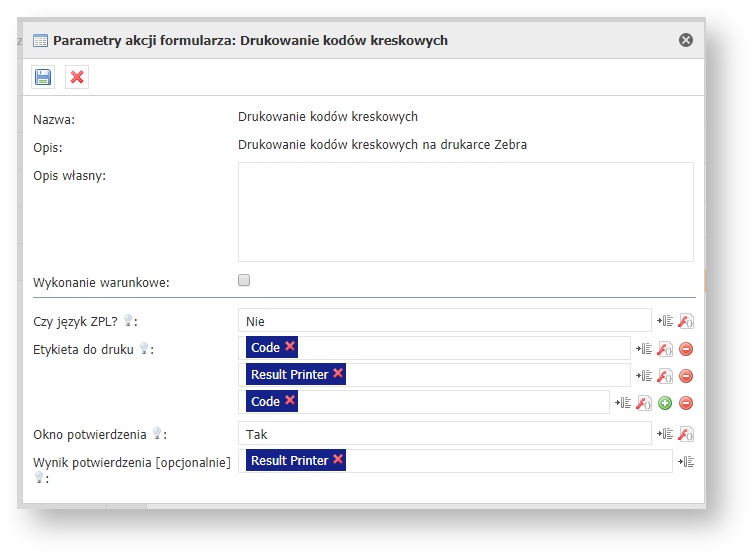
Task: Click the Okno potwierdzenia field showing Tak
Action: click(x=445, y=434)
